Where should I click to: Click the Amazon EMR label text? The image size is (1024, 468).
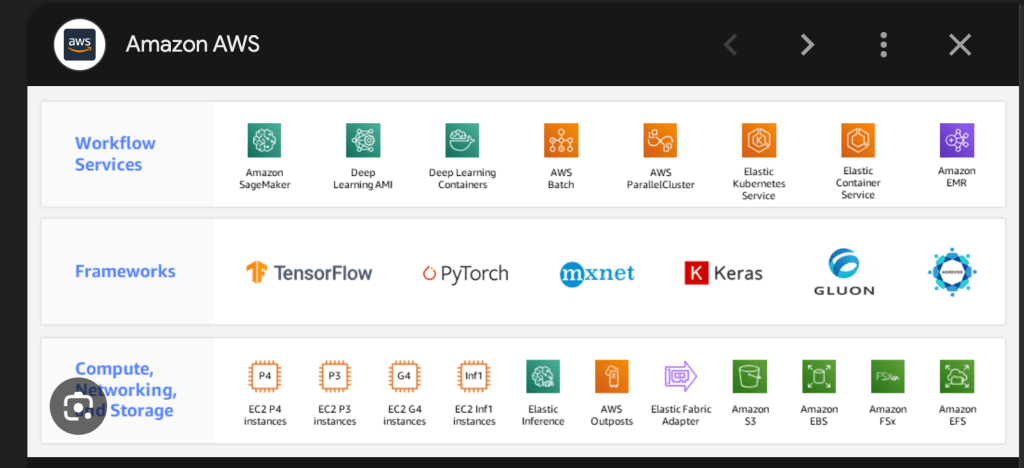click(957, 177)
